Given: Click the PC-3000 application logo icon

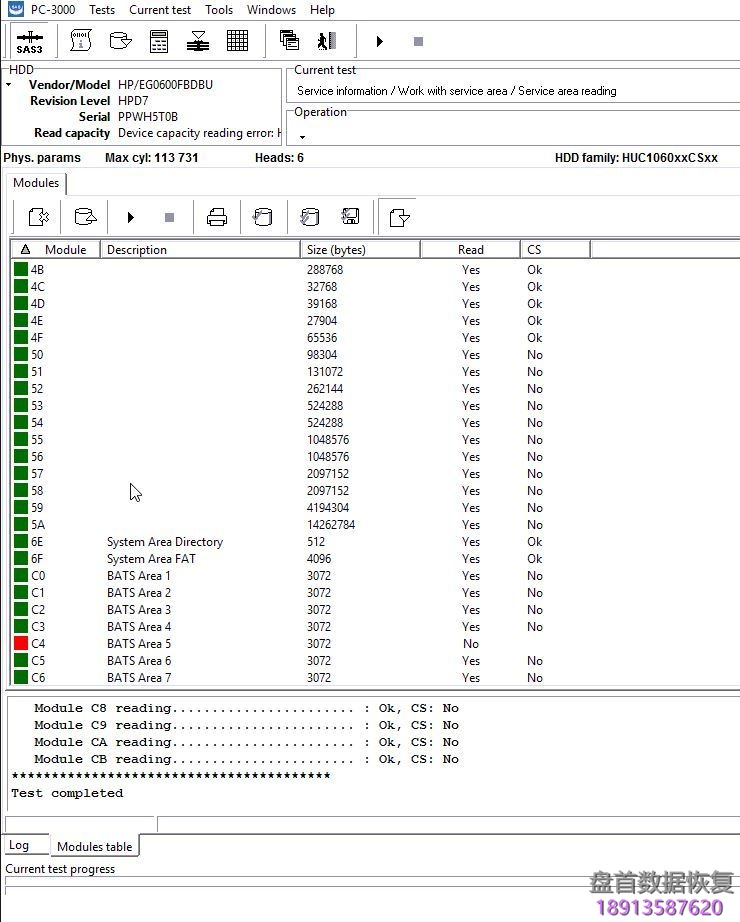Looking at the screenshot, I should tap(15, 8).
